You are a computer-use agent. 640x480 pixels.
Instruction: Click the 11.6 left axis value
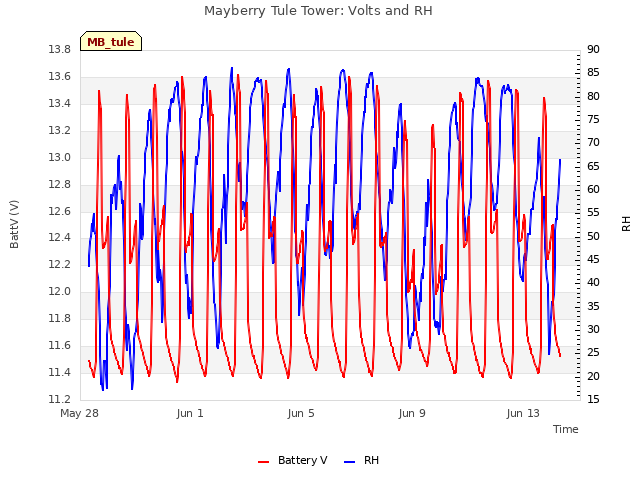click(60, 345)
